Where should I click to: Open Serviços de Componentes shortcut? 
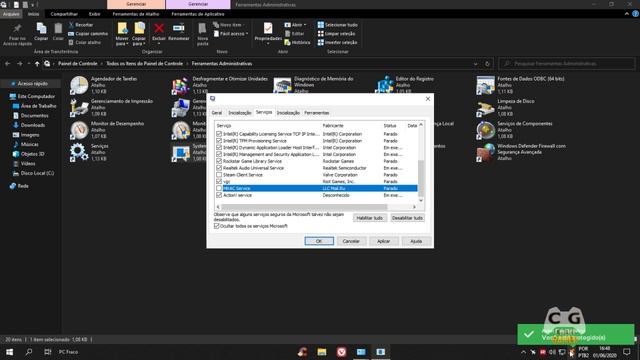[x=515, y=130]
